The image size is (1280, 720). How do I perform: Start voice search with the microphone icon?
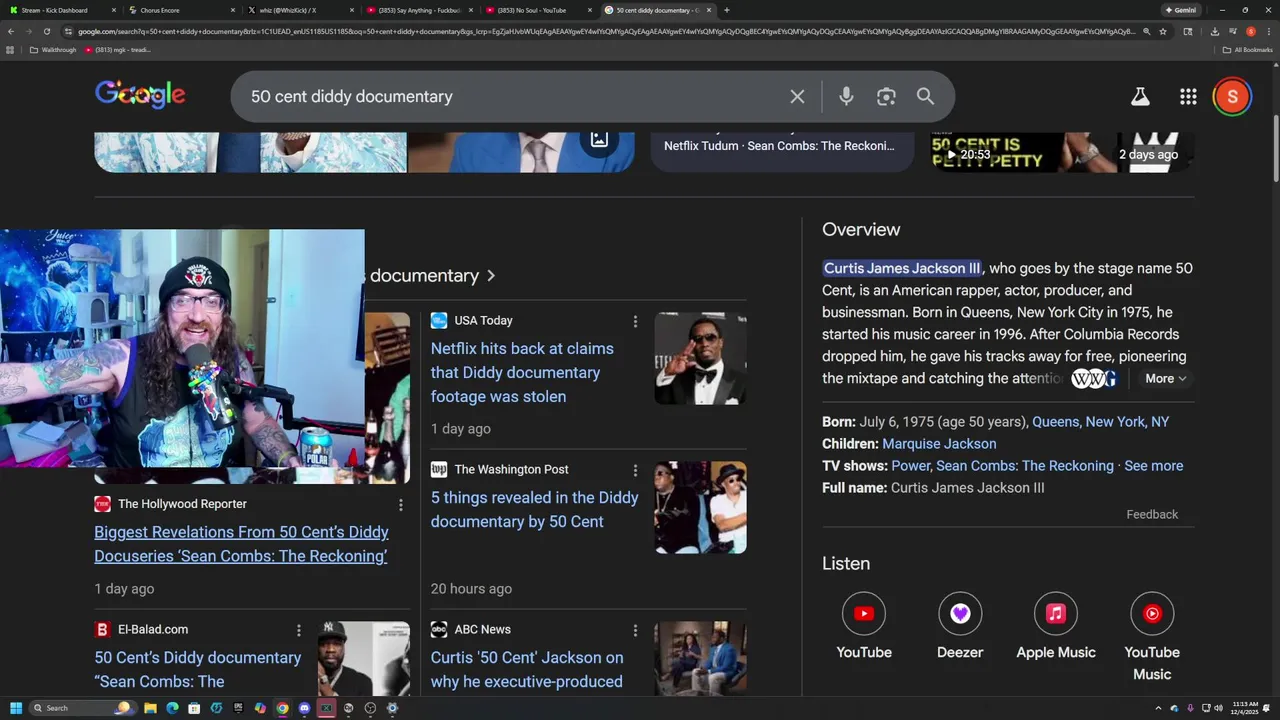point(846,96)
